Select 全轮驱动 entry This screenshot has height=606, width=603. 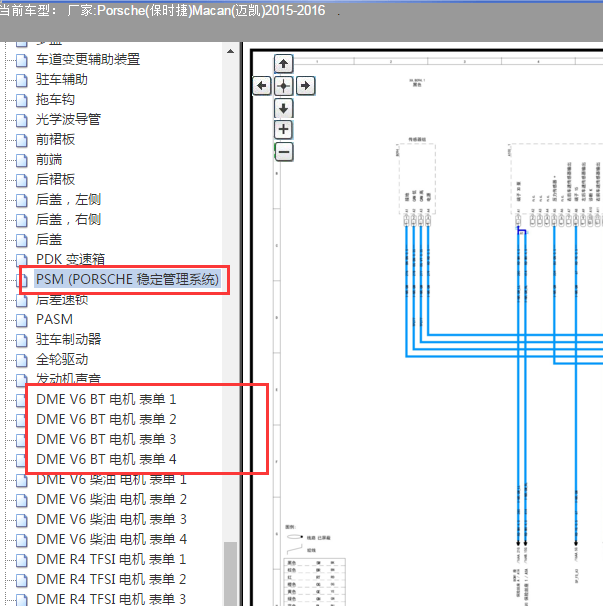pyautogui.click(x=62, y=359)
